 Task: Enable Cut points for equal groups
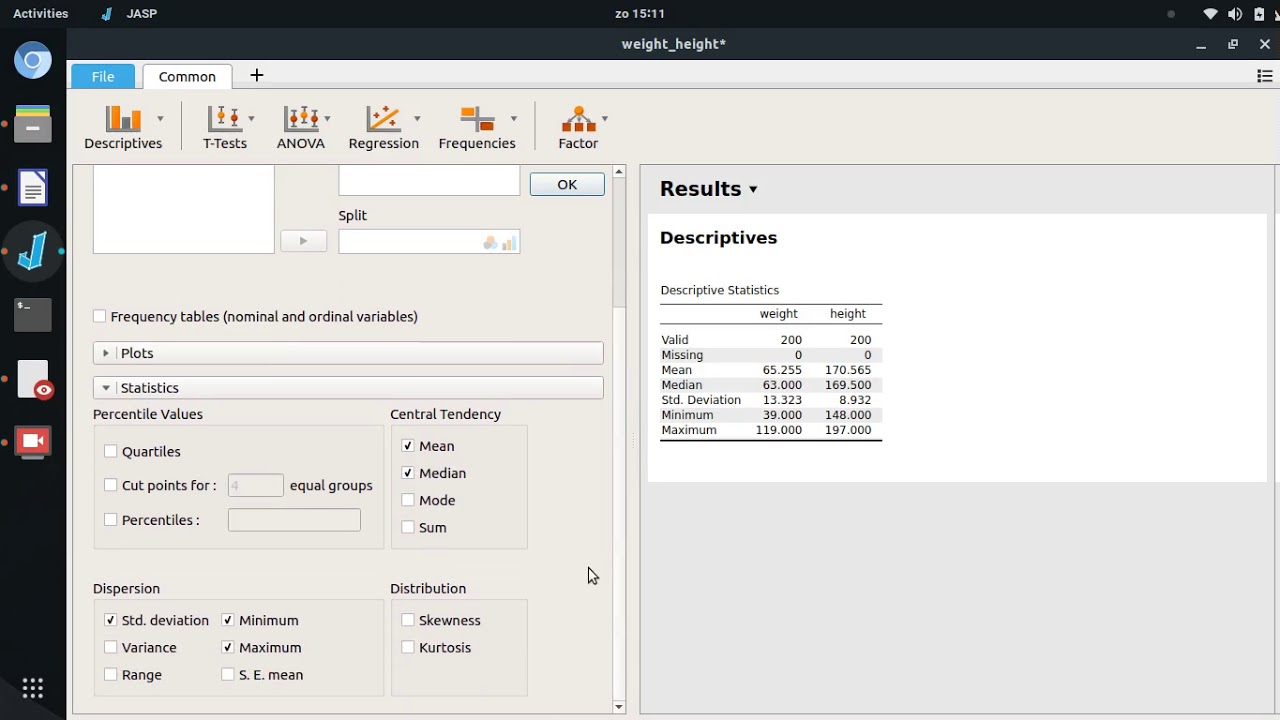[x=111, y=485]
